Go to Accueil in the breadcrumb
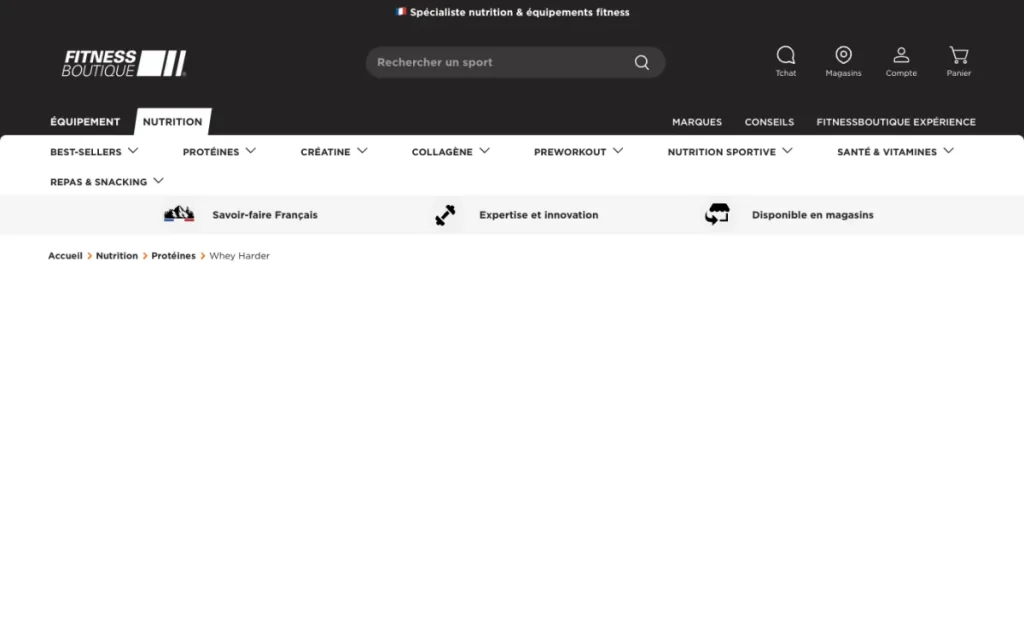1024x641 pixels. point(65,256)
